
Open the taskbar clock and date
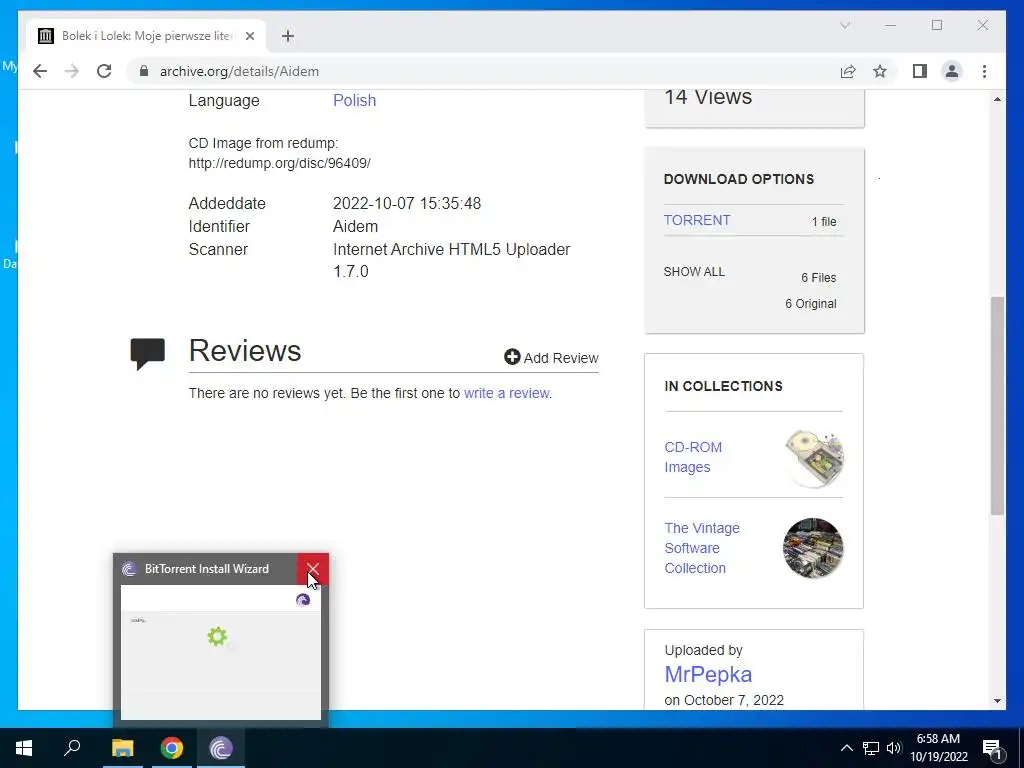click(x=938, y=748)
